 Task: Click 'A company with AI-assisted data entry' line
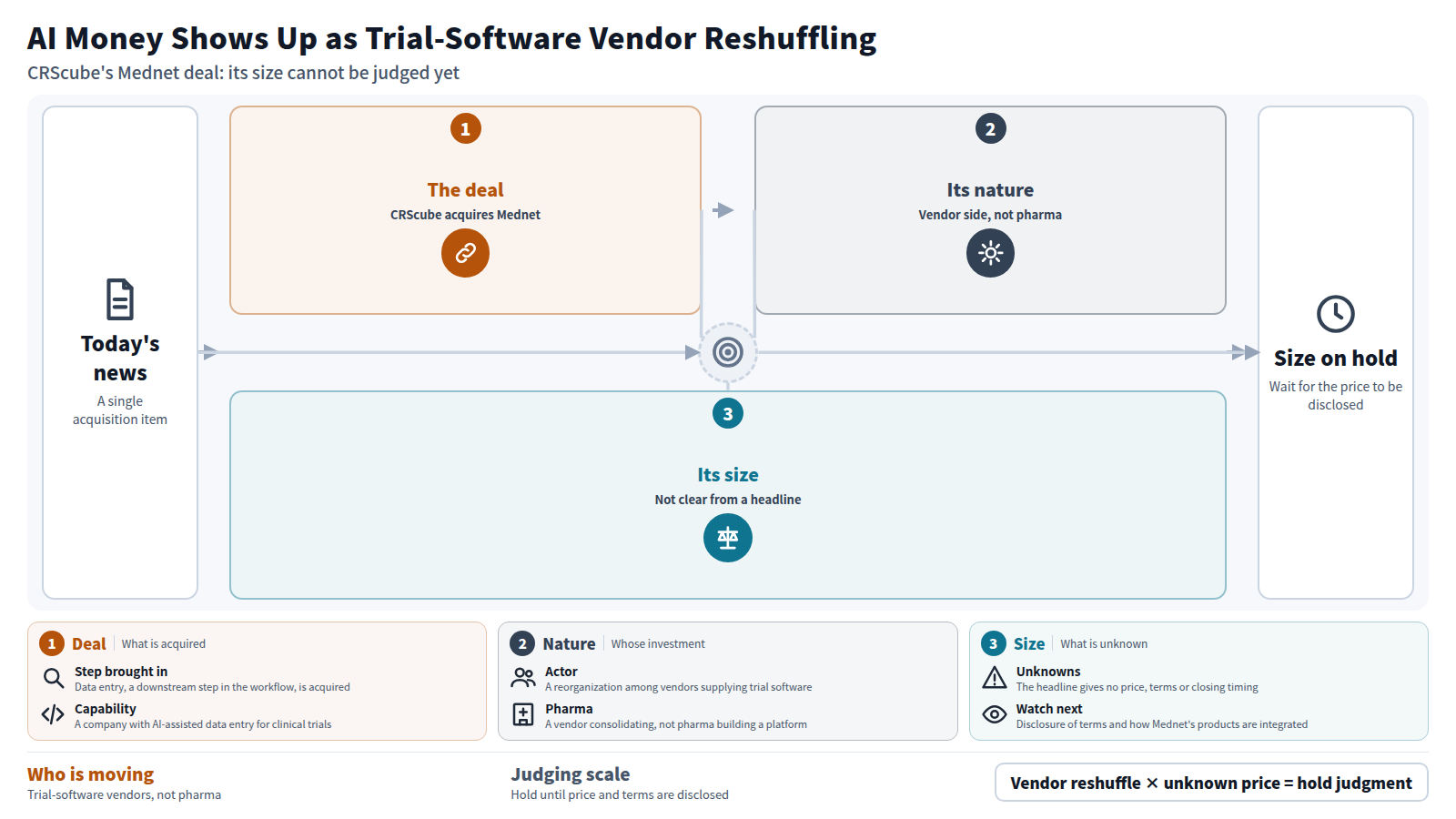(203, 725)
